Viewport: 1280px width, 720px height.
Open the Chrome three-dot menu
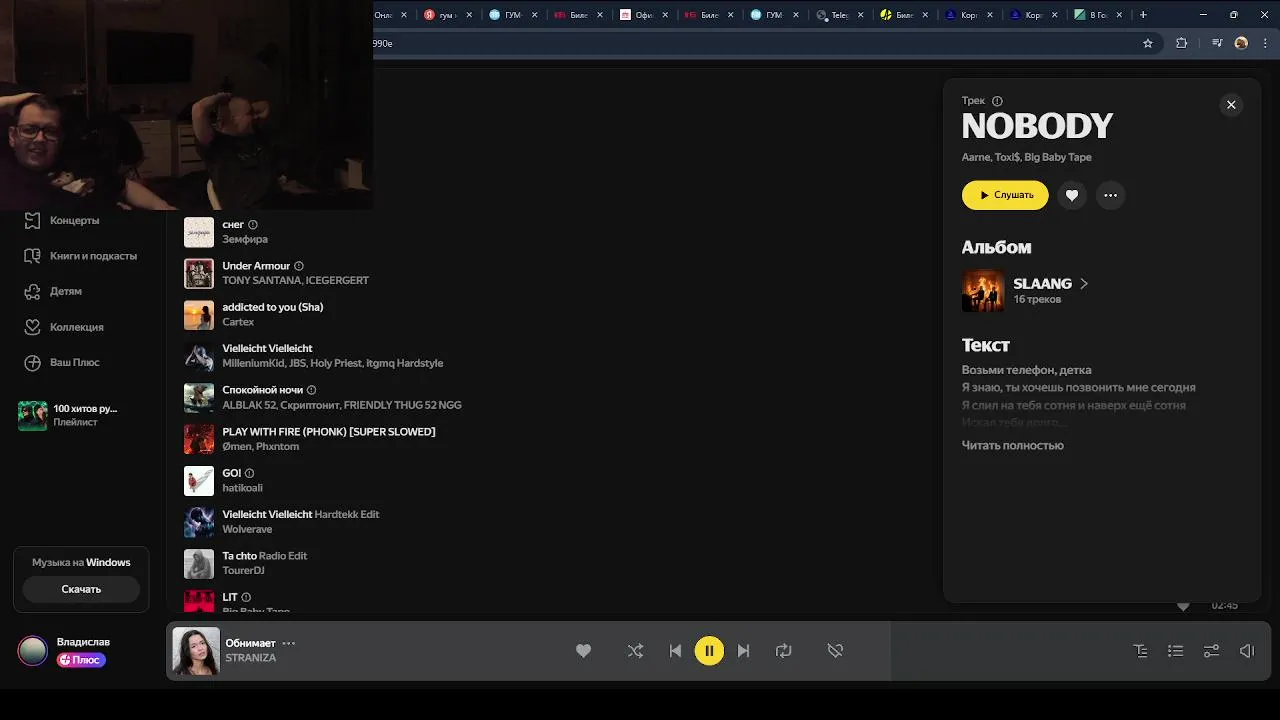click(1264, 43)
